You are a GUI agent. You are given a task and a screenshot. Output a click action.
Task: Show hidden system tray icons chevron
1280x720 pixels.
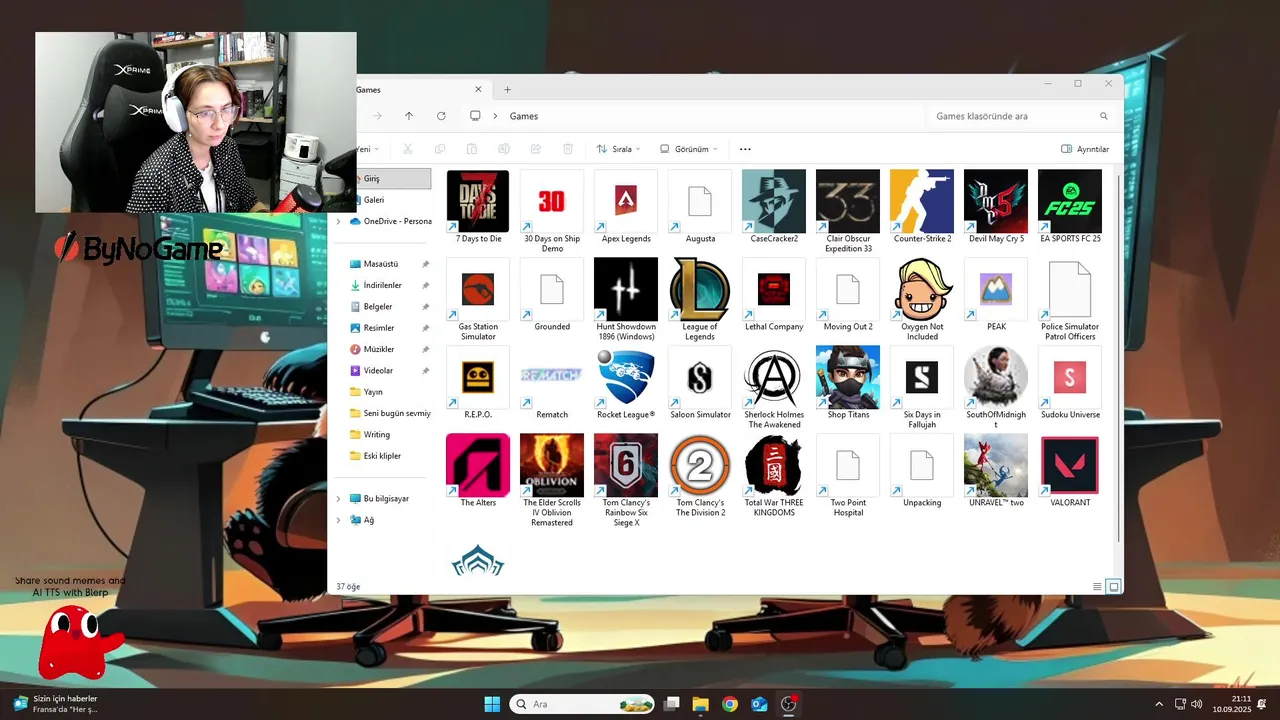[1159, 704]
